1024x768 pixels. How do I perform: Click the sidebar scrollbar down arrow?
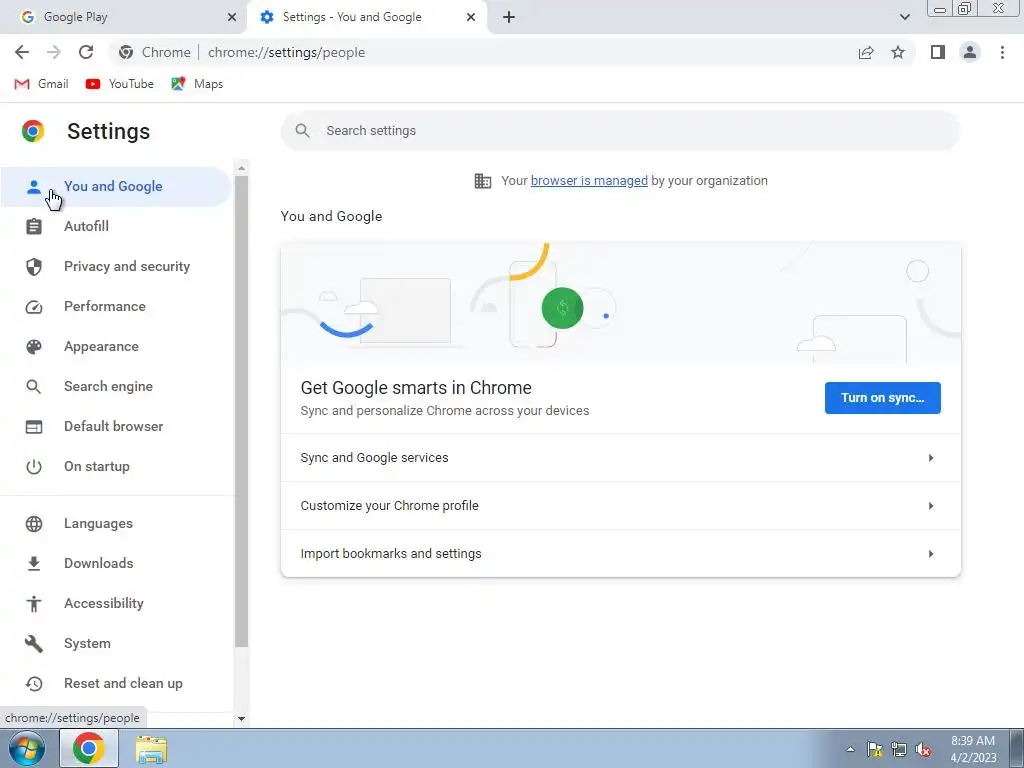click(x=241, y=718)
